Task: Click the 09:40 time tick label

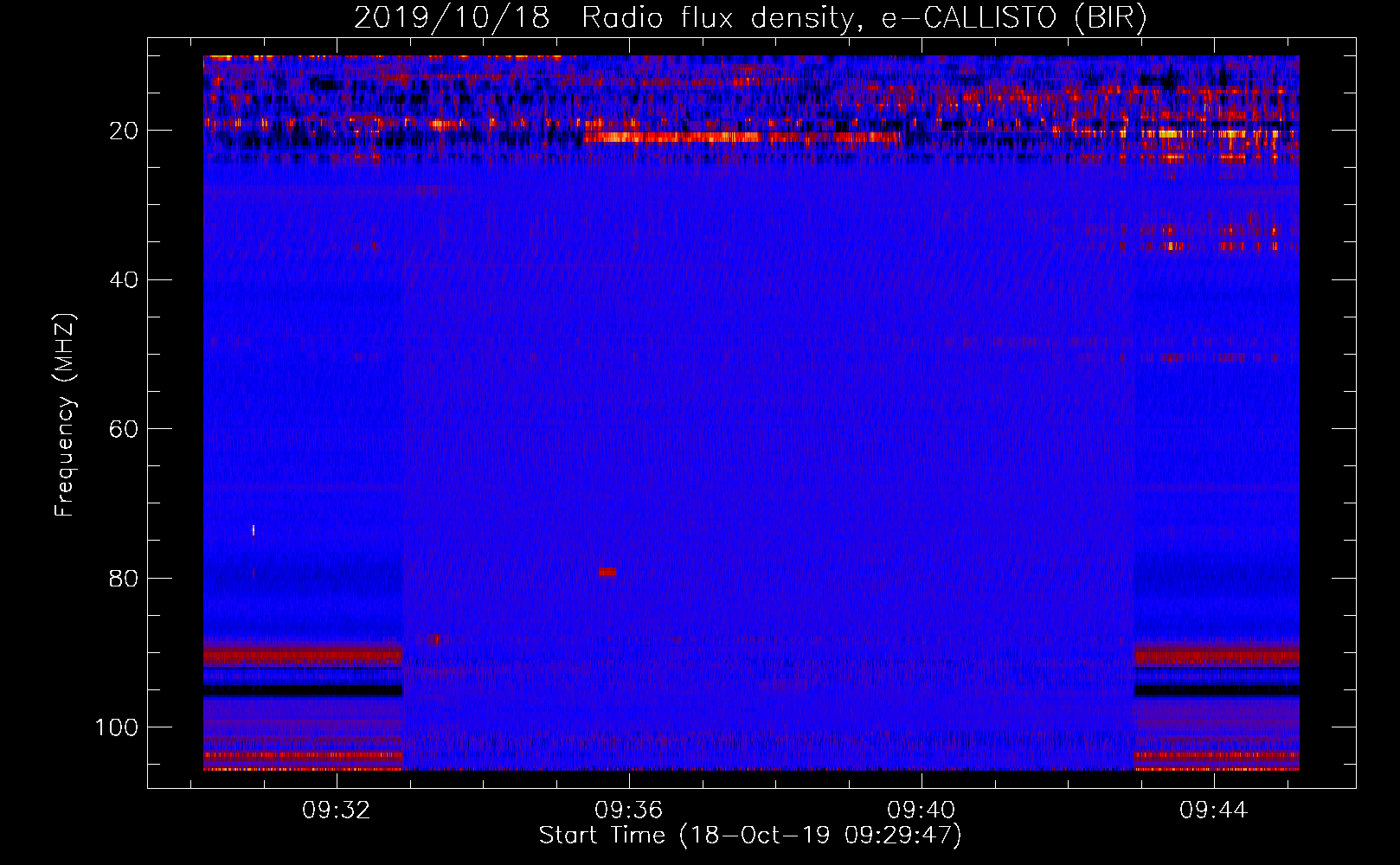Action: tap(922, 810)
